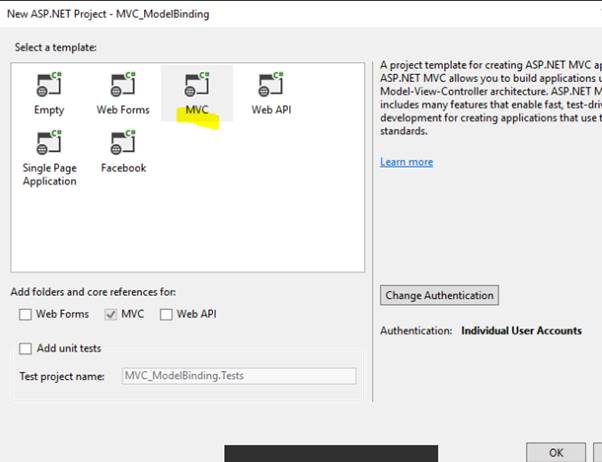Screen dimensions: 602x462
Task: Click the New ASP.NET Project dialog title
Action: click(x=108, y=14)
